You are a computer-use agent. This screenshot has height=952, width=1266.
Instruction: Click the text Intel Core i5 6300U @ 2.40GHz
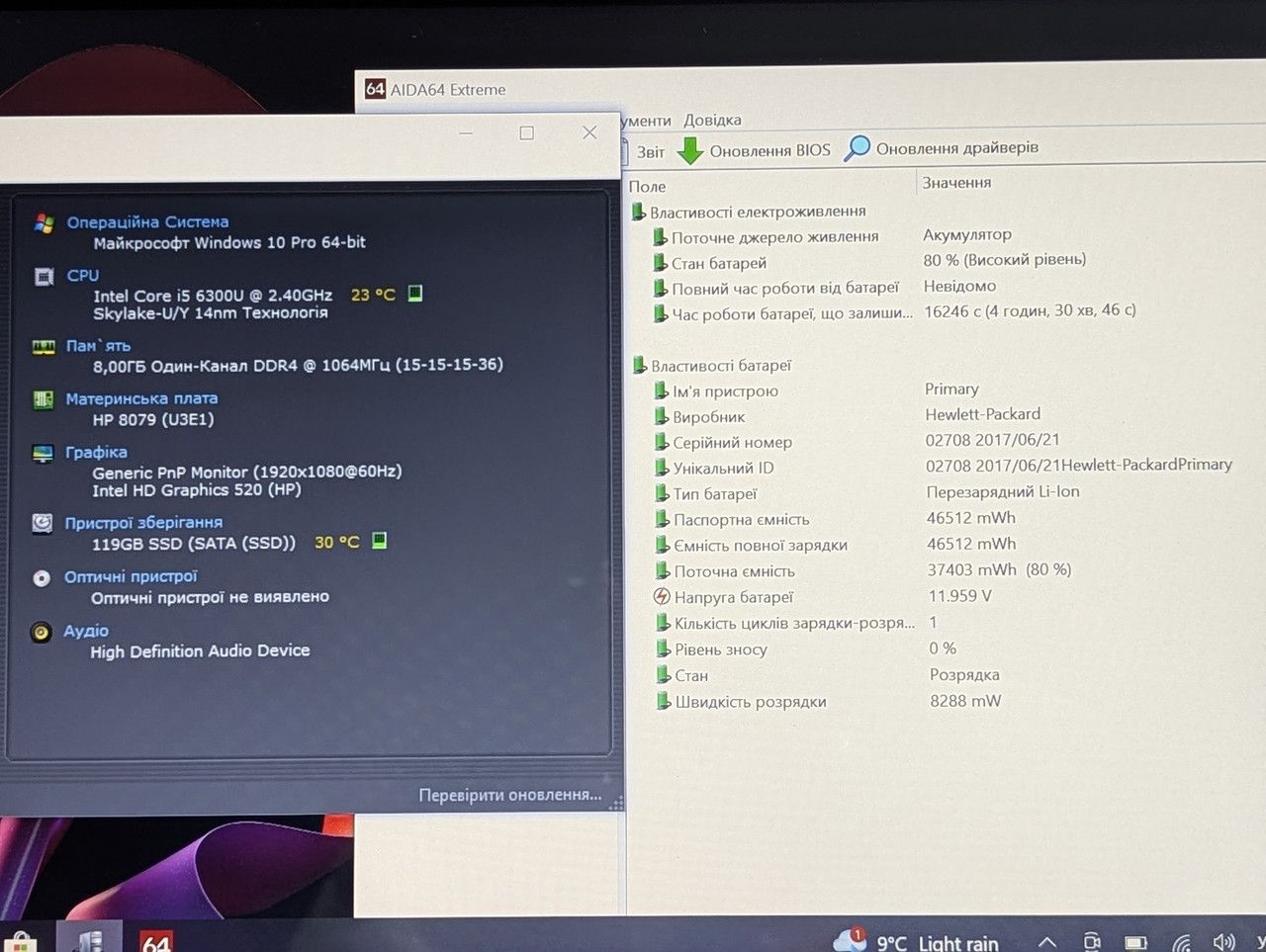tap(213, 296)
